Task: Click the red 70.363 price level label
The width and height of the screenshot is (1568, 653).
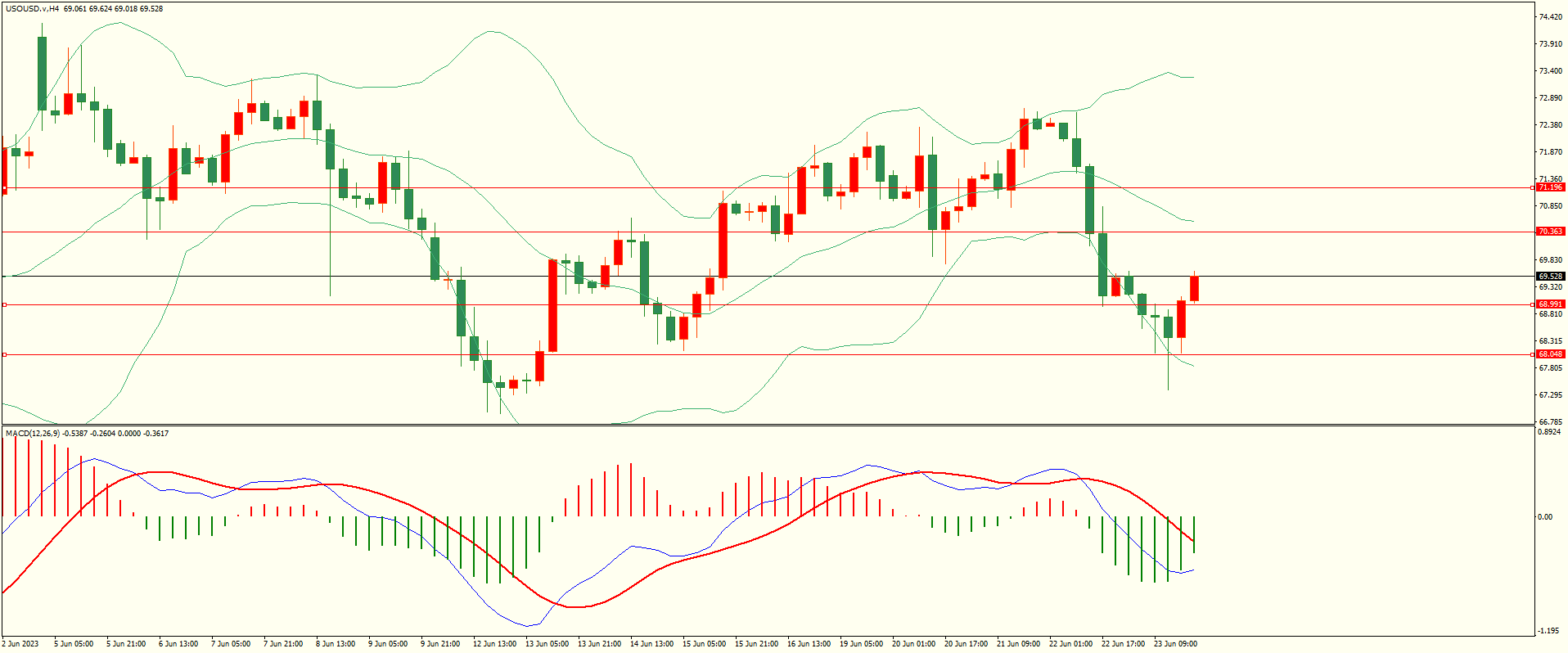Action: click(1550, 232)
